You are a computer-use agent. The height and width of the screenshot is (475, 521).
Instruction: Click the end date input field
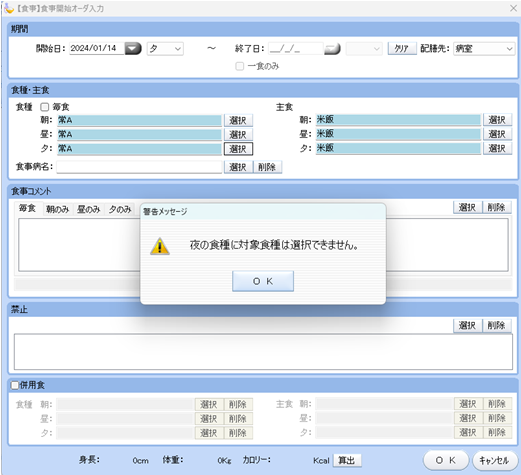tap(296, 49)
